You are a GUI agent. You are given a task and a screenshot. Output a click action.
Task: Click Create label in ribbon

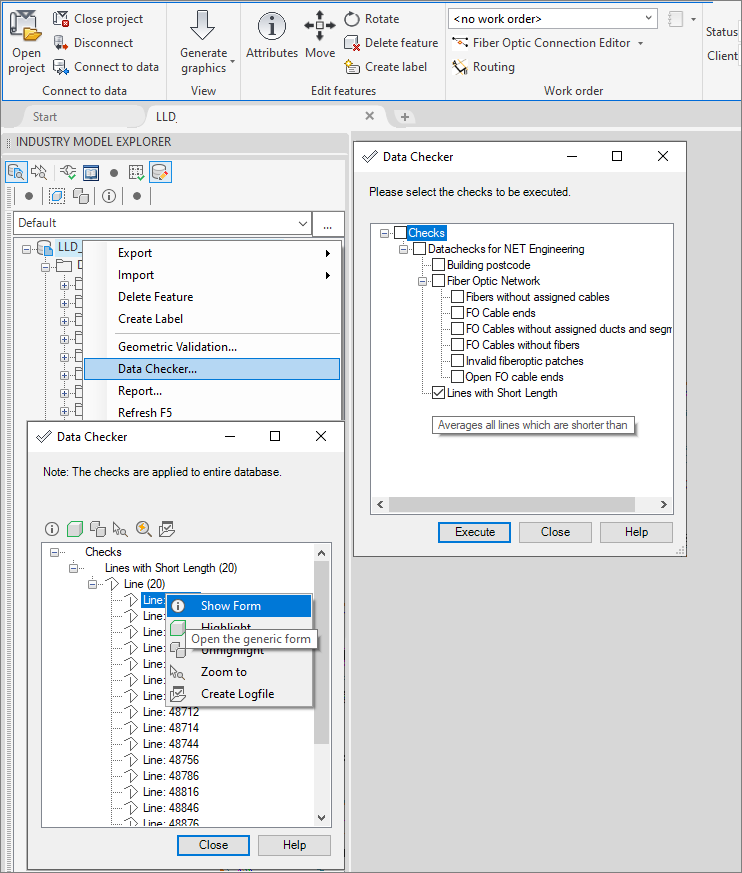click(386, 67)
